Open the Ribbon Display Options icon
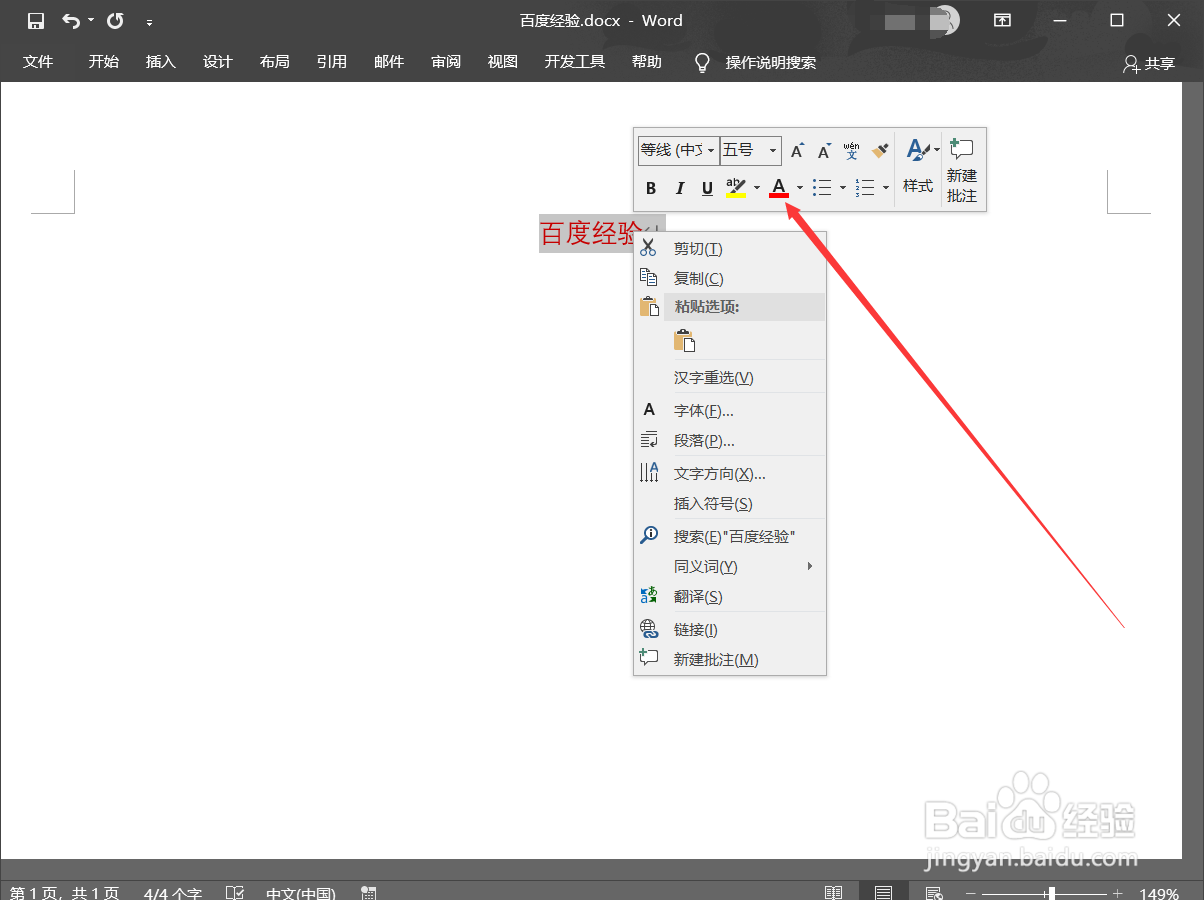 [1002, 21]
